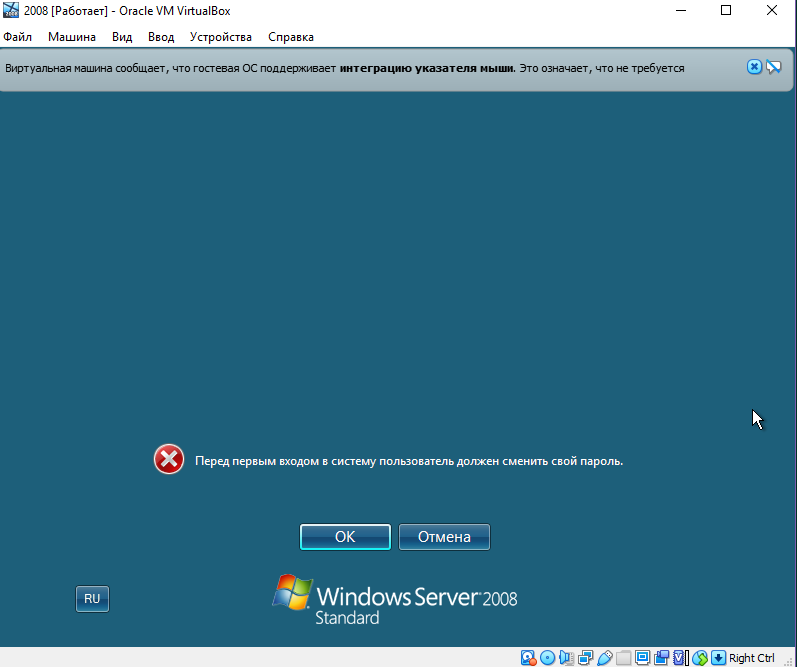797x667 pixels.
Task: Open the Файл menu
Action: click(x=17, y=37)
